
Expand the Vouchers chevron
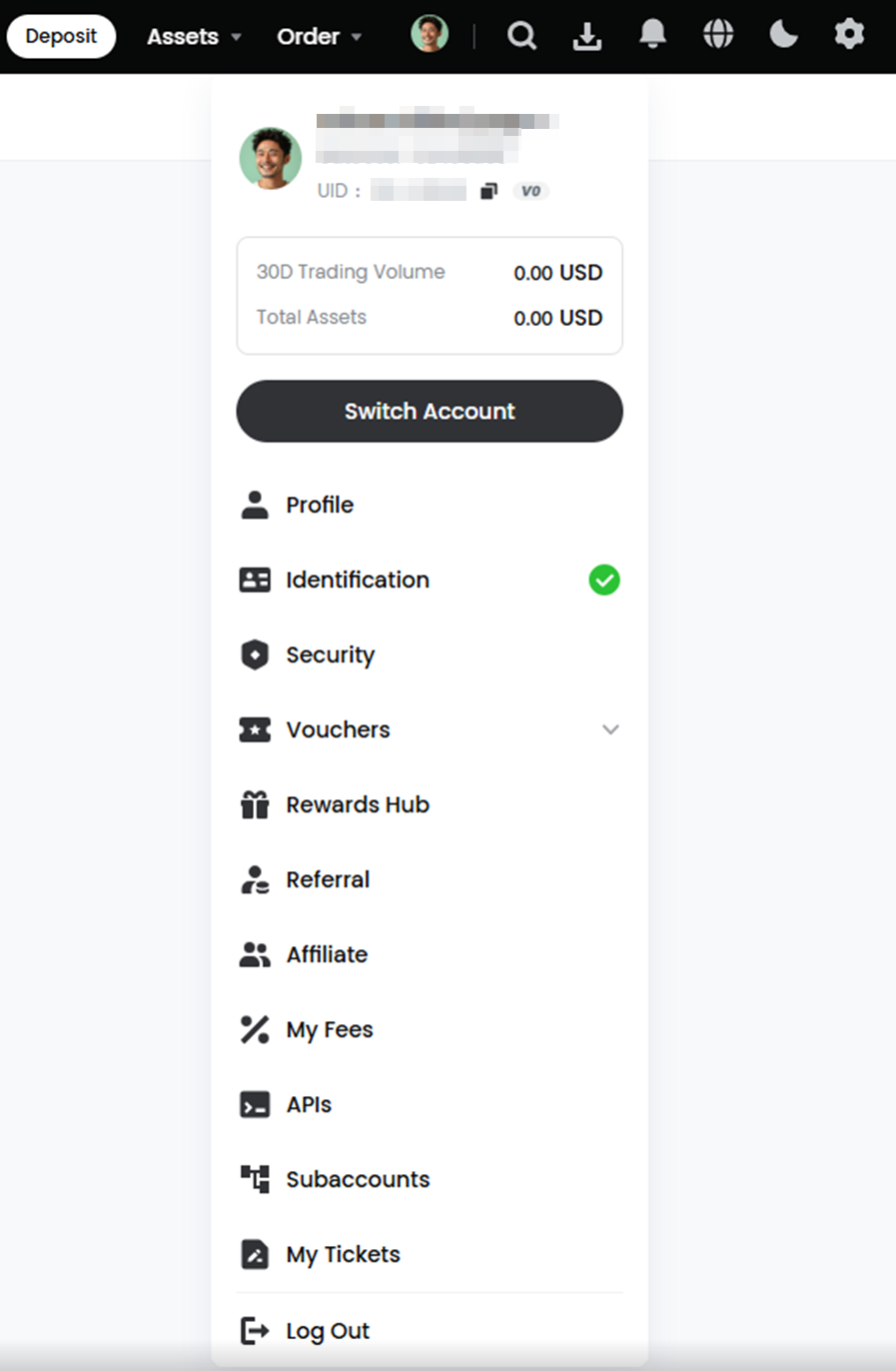tap(610, 729)
